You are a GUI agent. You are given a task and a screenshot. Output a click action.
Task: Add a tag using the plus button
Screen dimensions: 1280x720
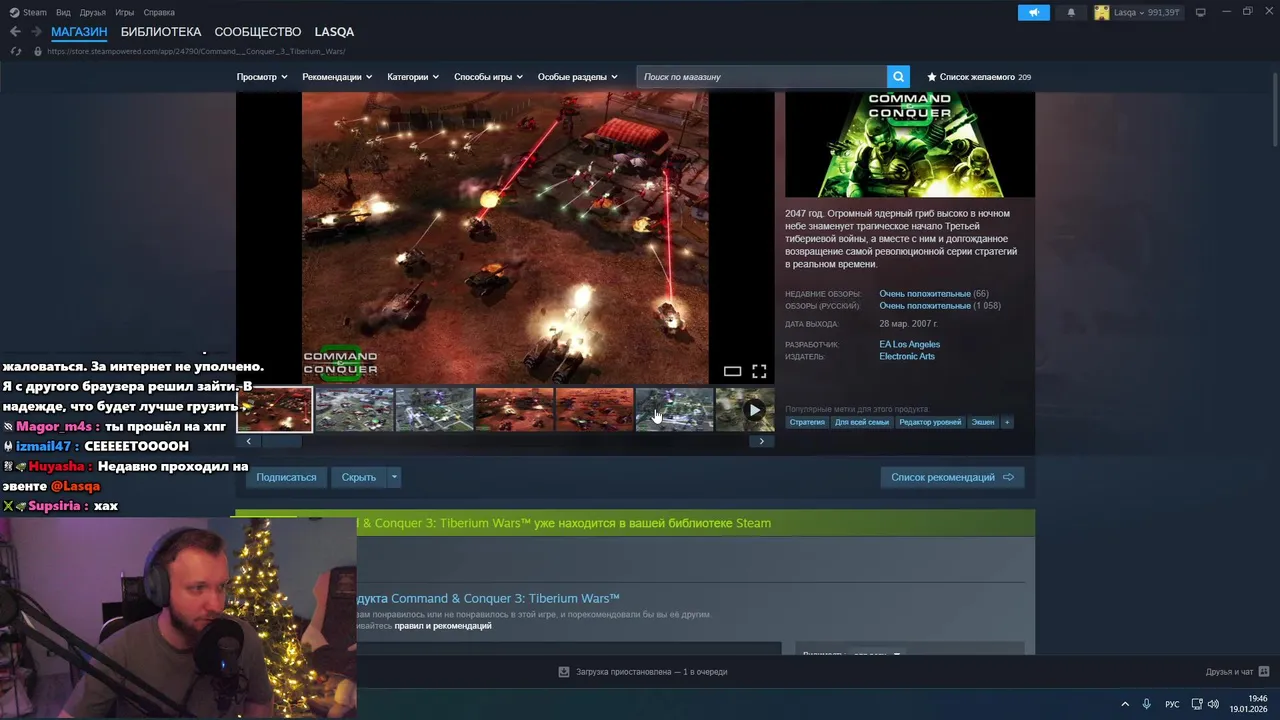point(1007,422)
